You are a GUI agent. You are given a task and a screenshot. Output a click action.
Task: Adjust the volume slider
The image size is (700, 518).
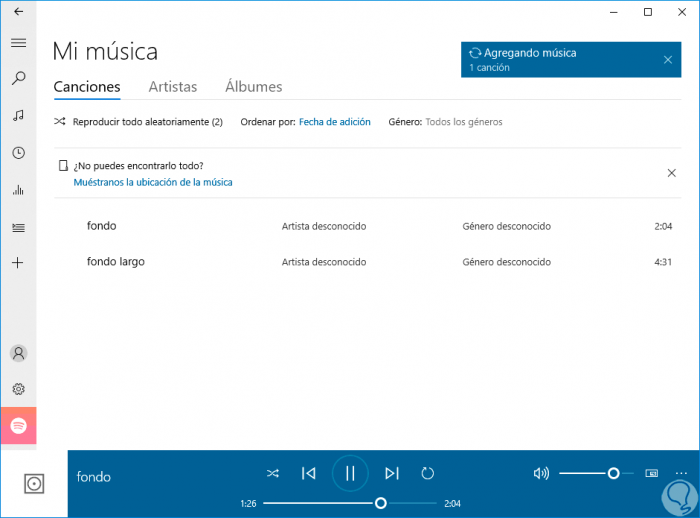click(596, 473)
